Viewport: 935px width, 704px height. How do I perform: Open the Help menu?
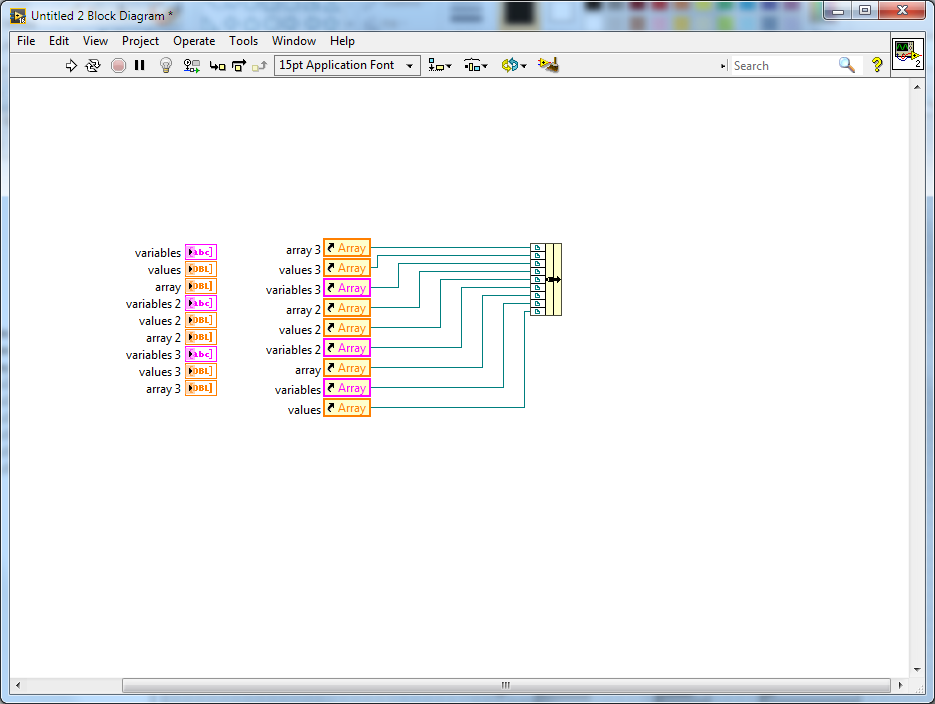click(x=342, y=41)
